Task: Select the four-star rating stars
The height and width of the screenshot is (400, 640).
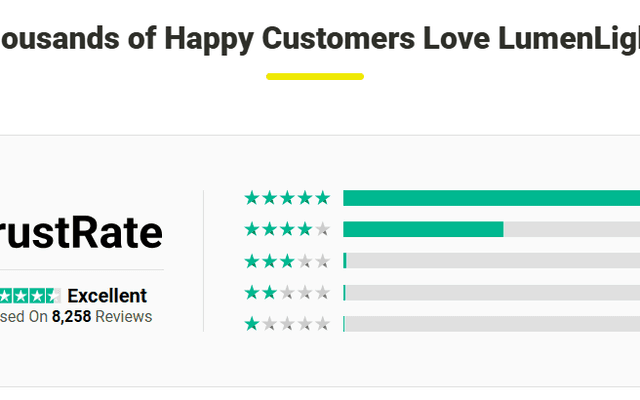Action: 287,229
